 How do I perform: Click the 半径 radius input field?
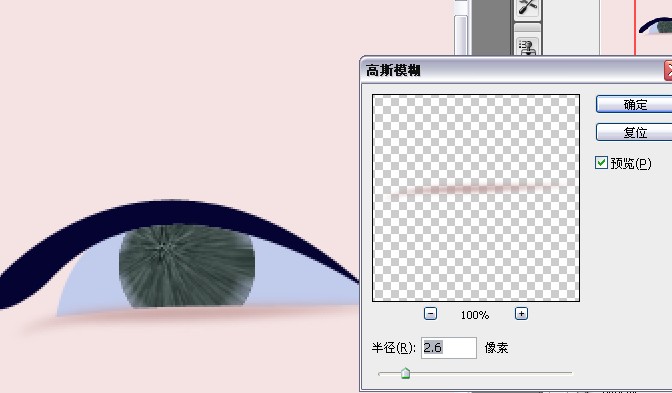tap(449, 348)
